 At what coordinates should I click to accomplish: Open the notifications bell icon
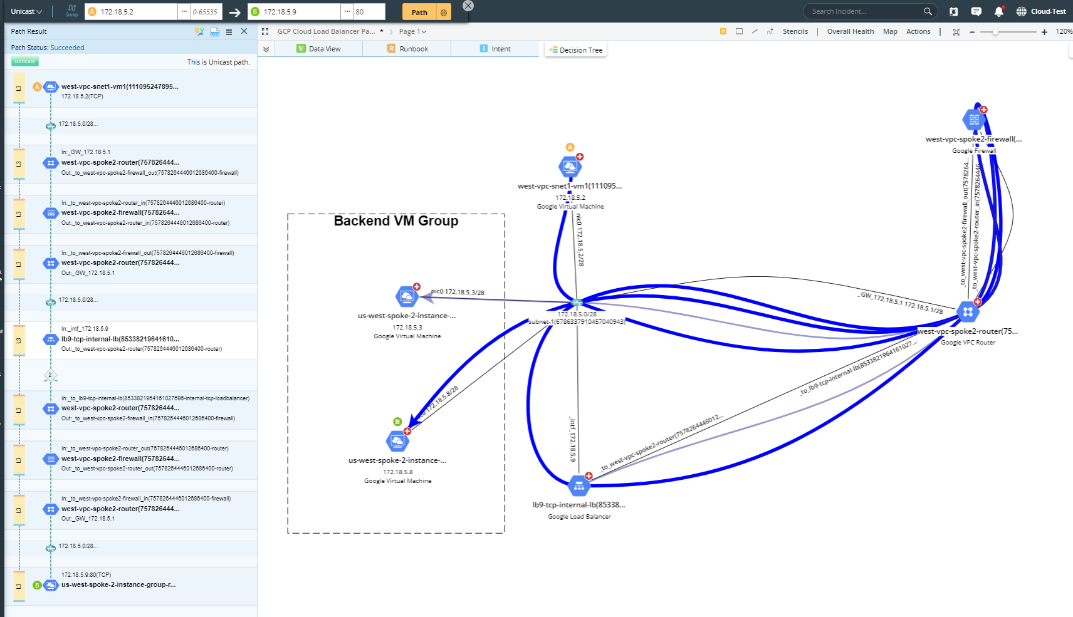pos(999,11)
